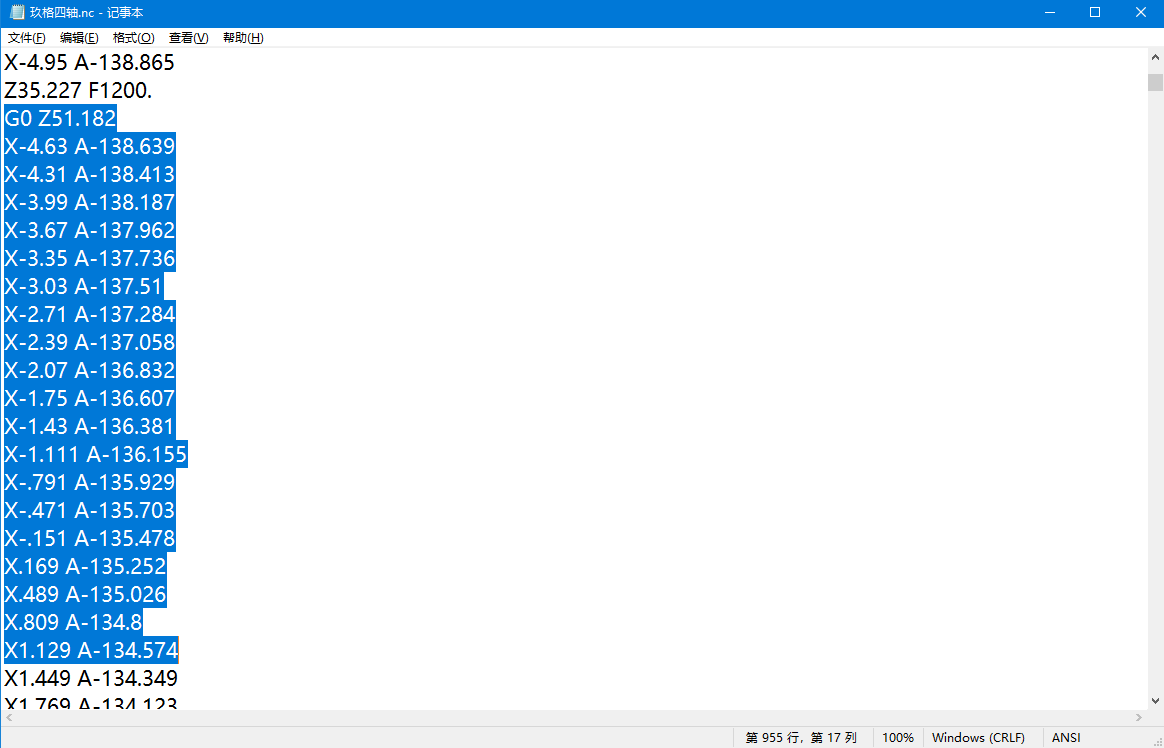Click line X-.791 A-135.929
This screenshot has height=748, width=1164.
pos(89,482)
